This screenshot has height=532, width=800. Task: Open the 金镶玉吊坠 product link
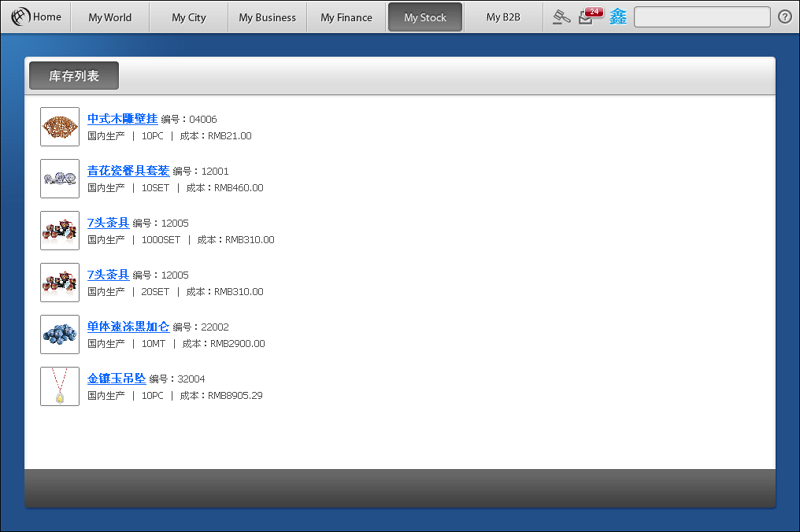(x=116, y=379)
